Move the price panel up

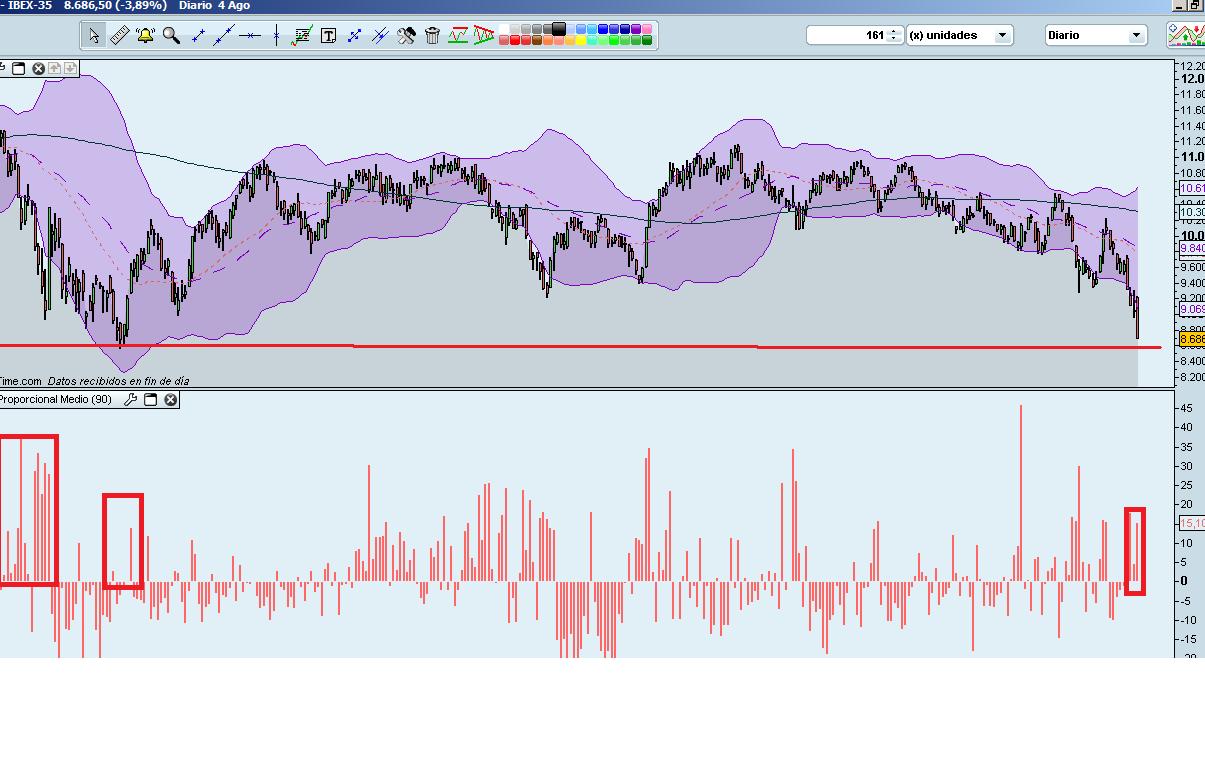coord(54,69)
